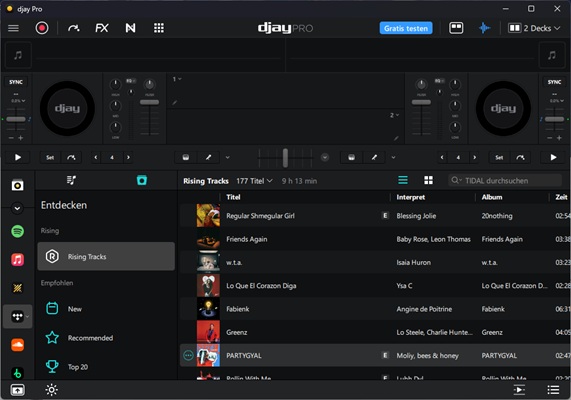The height and width of the screenshot is (400, 571).
Task: Open the Recommended category
Action: [x=106, y=338]
